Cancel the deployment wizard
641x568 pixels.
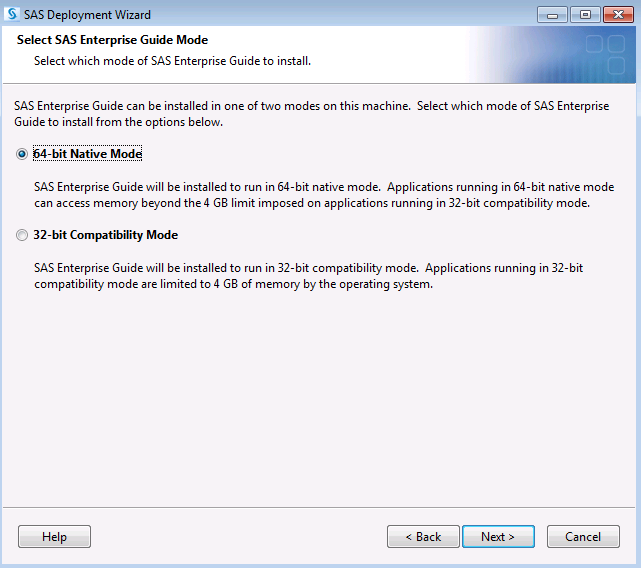pyautogui.click(x=583, y=537)
